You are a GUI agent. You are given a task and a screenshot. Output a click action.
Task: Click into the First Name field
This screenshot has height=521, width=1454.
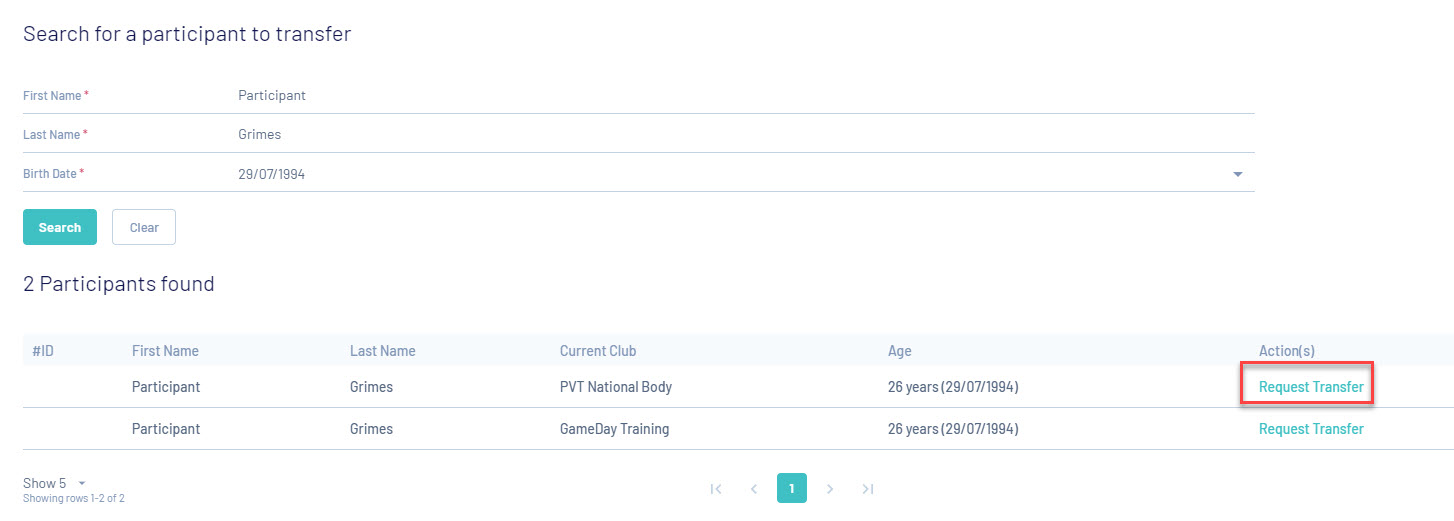740,96
